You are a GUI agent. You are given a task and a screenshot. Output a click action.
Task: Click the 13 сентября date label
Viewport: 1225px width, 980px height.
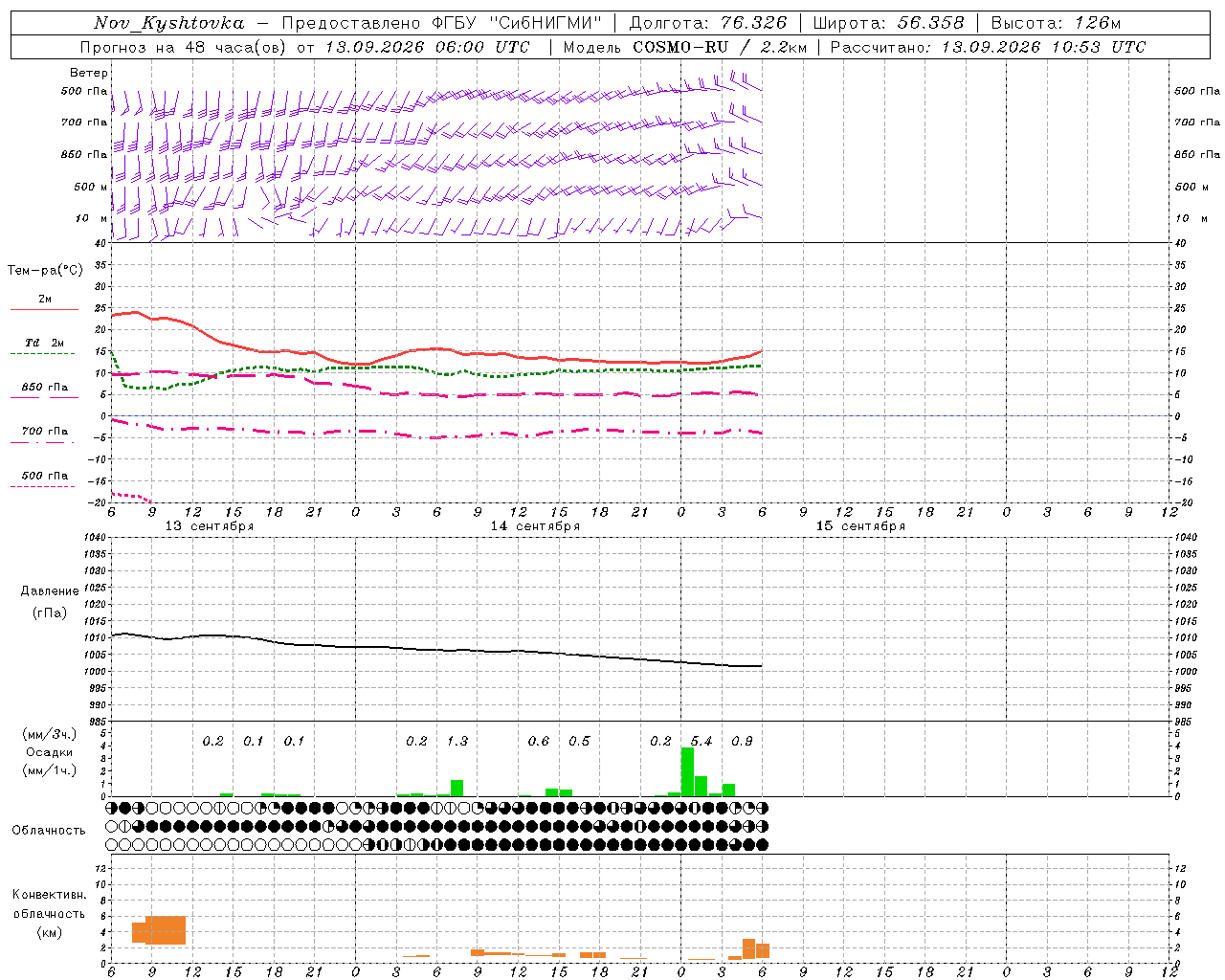point(210,526)
